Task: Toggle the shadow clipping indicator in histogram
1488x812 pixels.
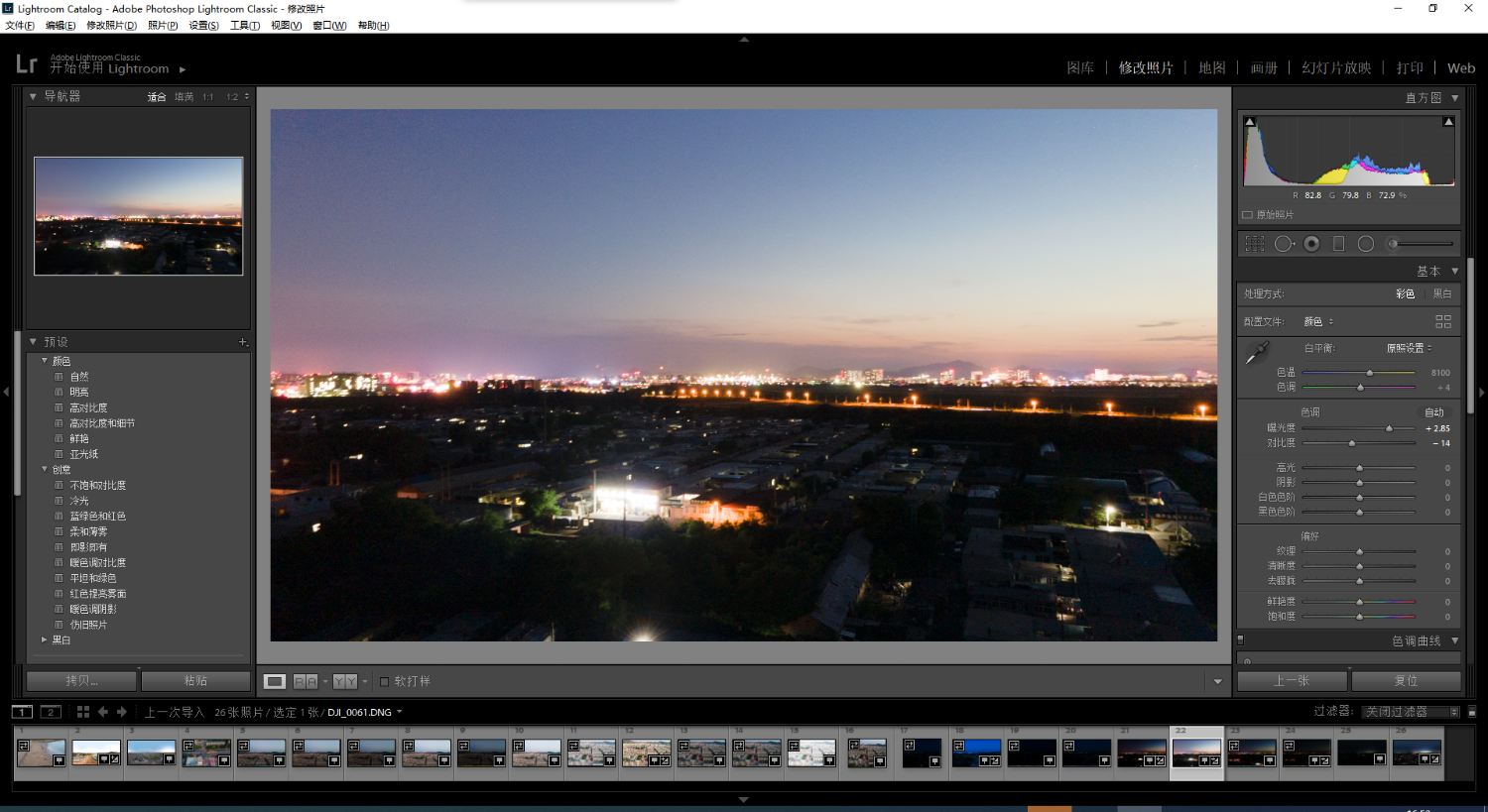Action: (x=1250, y=122)
